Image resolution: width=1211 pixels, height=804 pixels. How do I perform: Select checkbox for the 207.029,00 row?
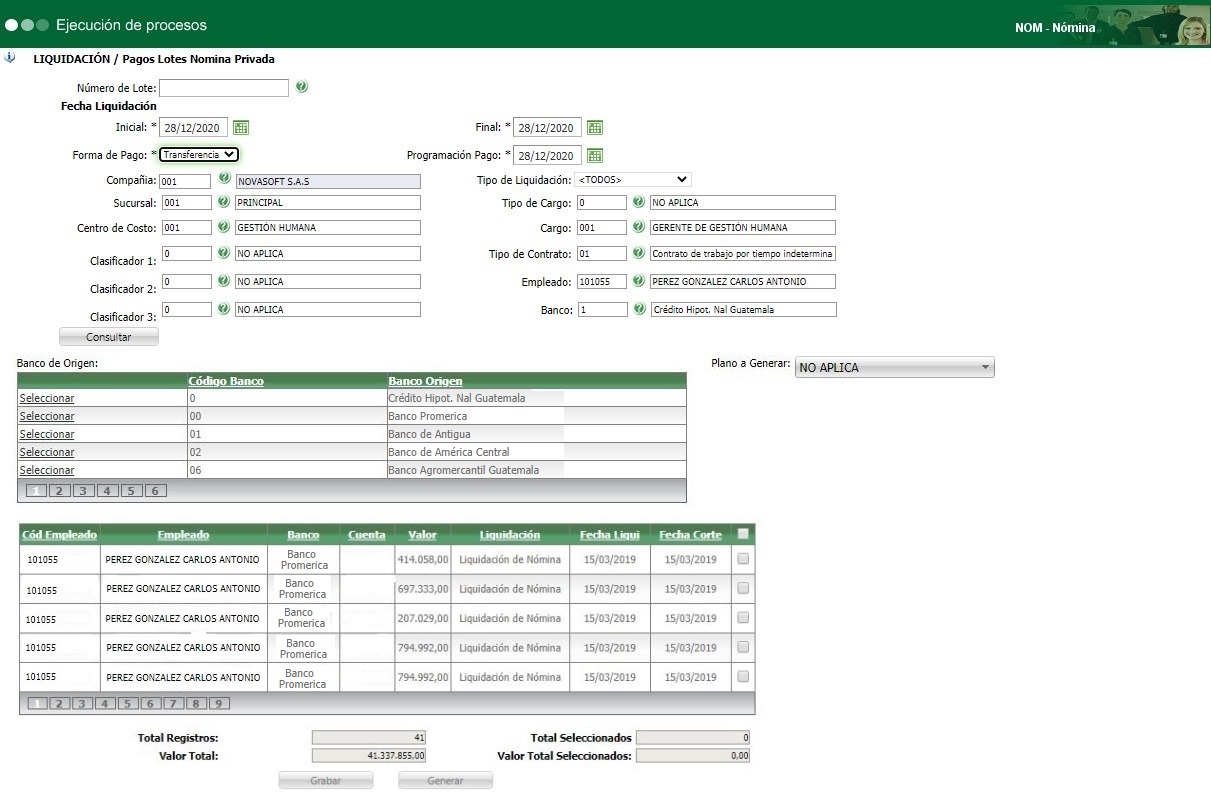[743, 618]
